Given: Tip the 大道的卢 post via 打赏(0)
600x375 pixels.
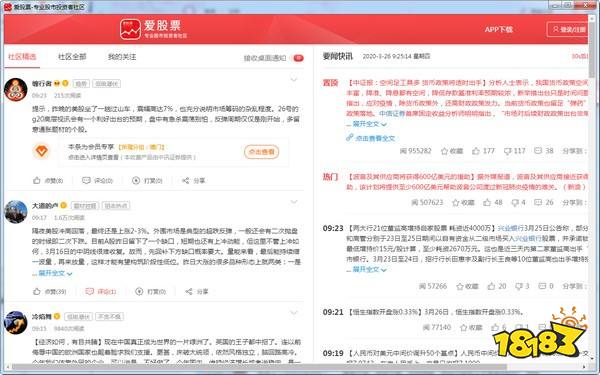Looking at the screenshot, I should point(151,292).
